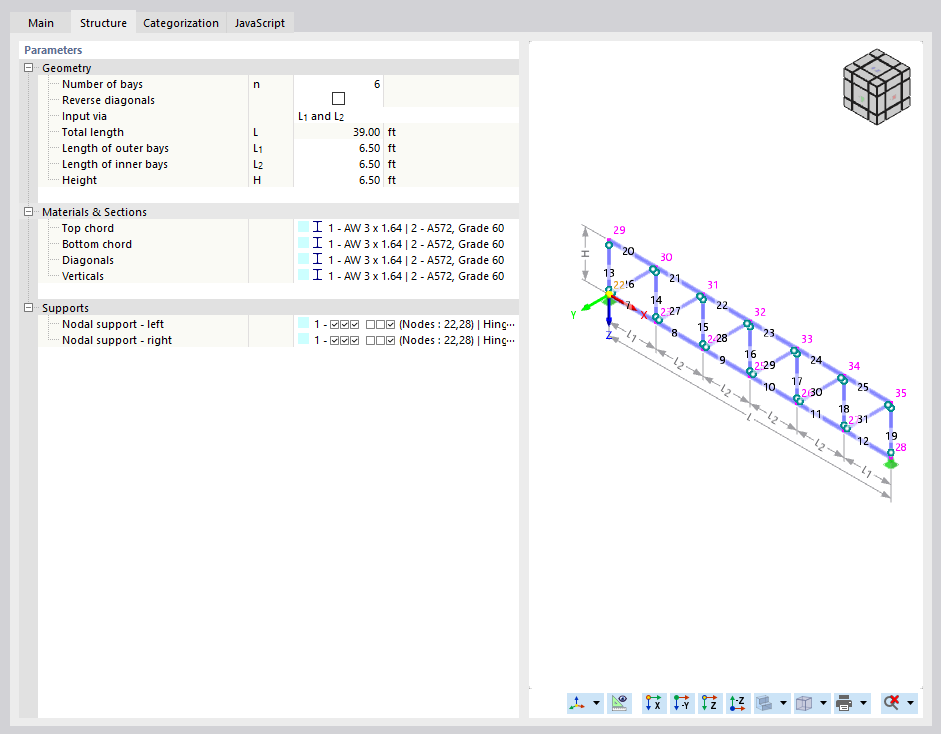Toggle the first support checkbox for Nodal support - left

pyautogui.click(x=334, y=324)
